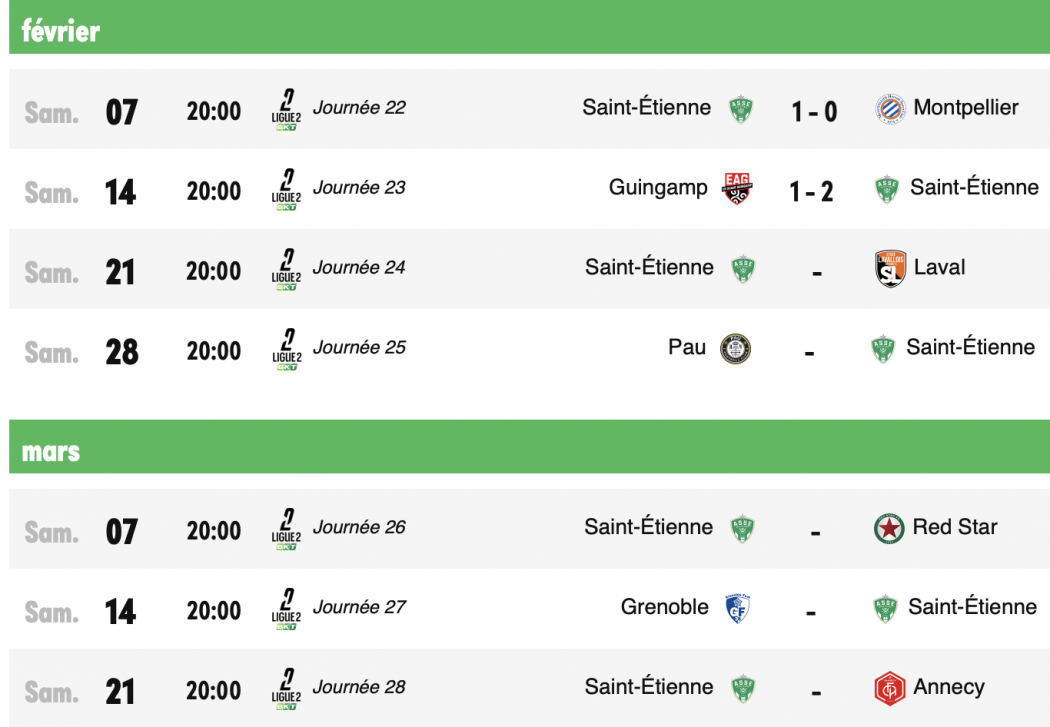Open the 1 - 2 score at Guingamp
The height and width of the screenshot is (727, 1050).
pos(811,191)
